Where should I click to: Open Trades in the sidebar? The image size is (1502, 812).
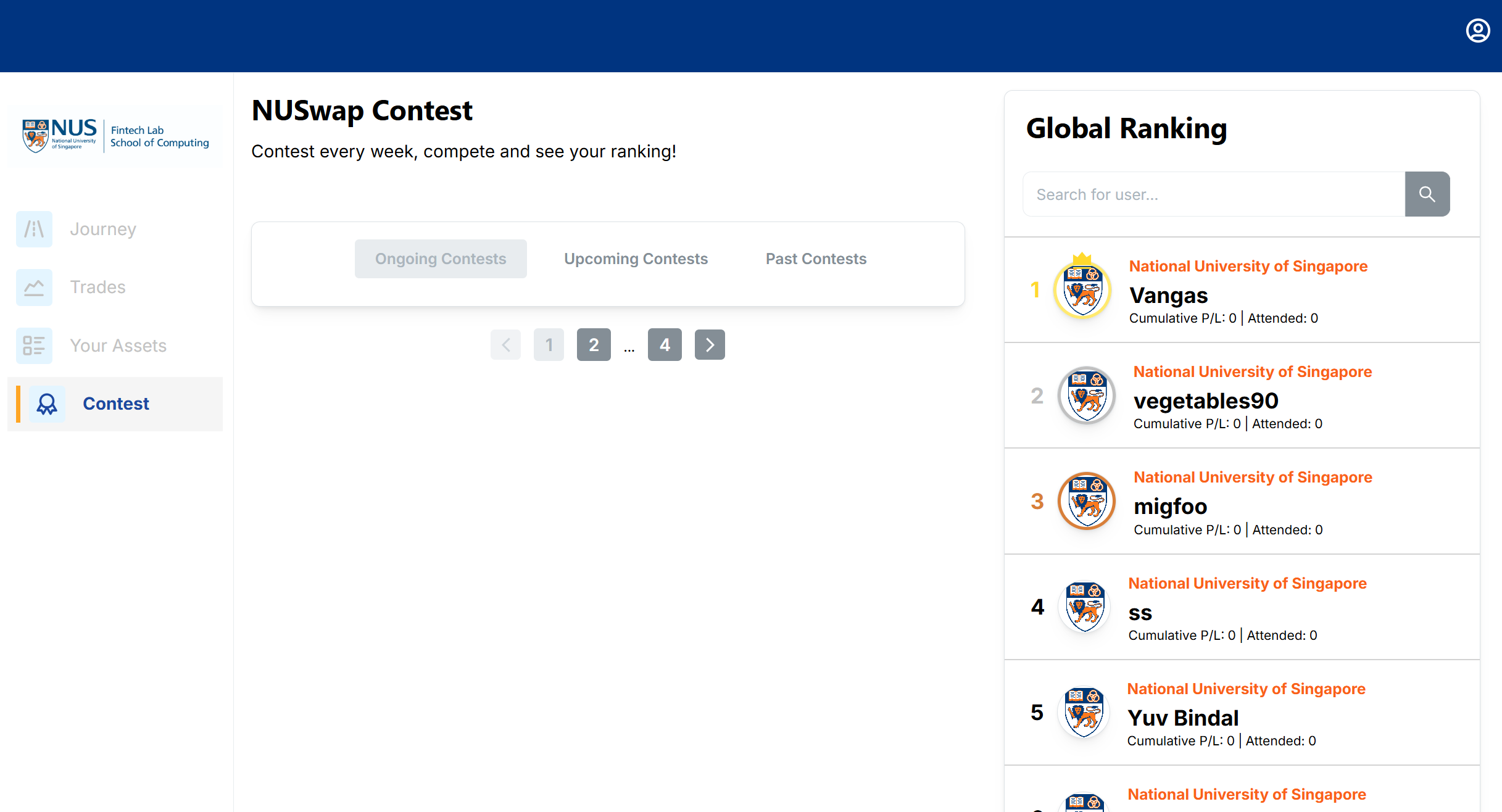pyautogui.click(x=115, y=288)
